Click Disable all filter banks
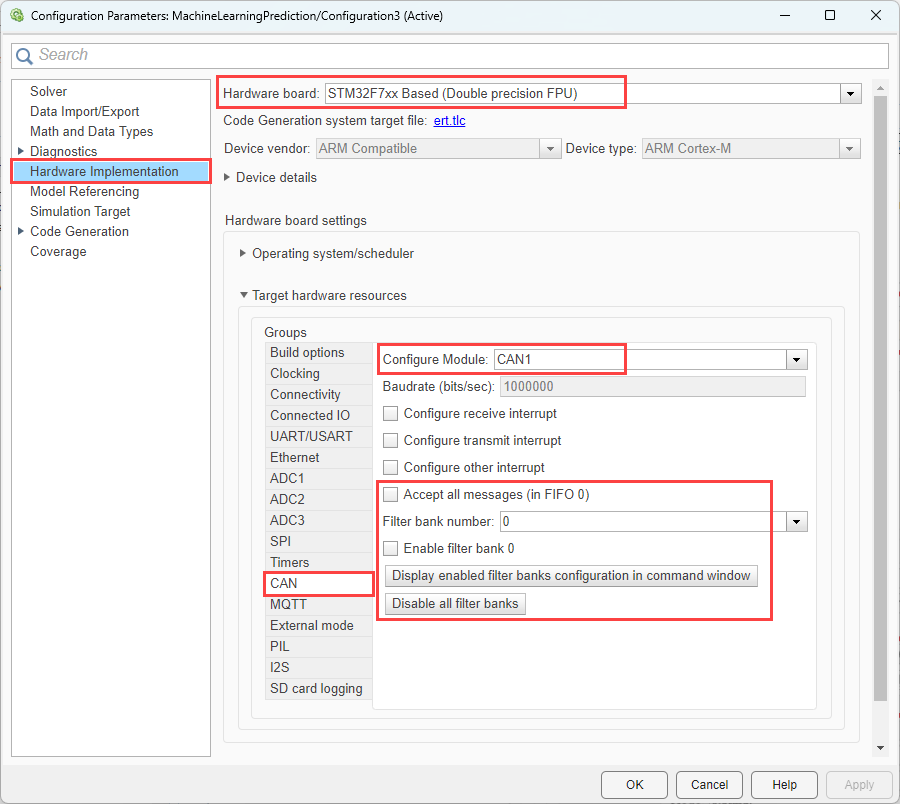Image resolution: width=900 pixels, height=804 pixels. click(x=454, y=603)
